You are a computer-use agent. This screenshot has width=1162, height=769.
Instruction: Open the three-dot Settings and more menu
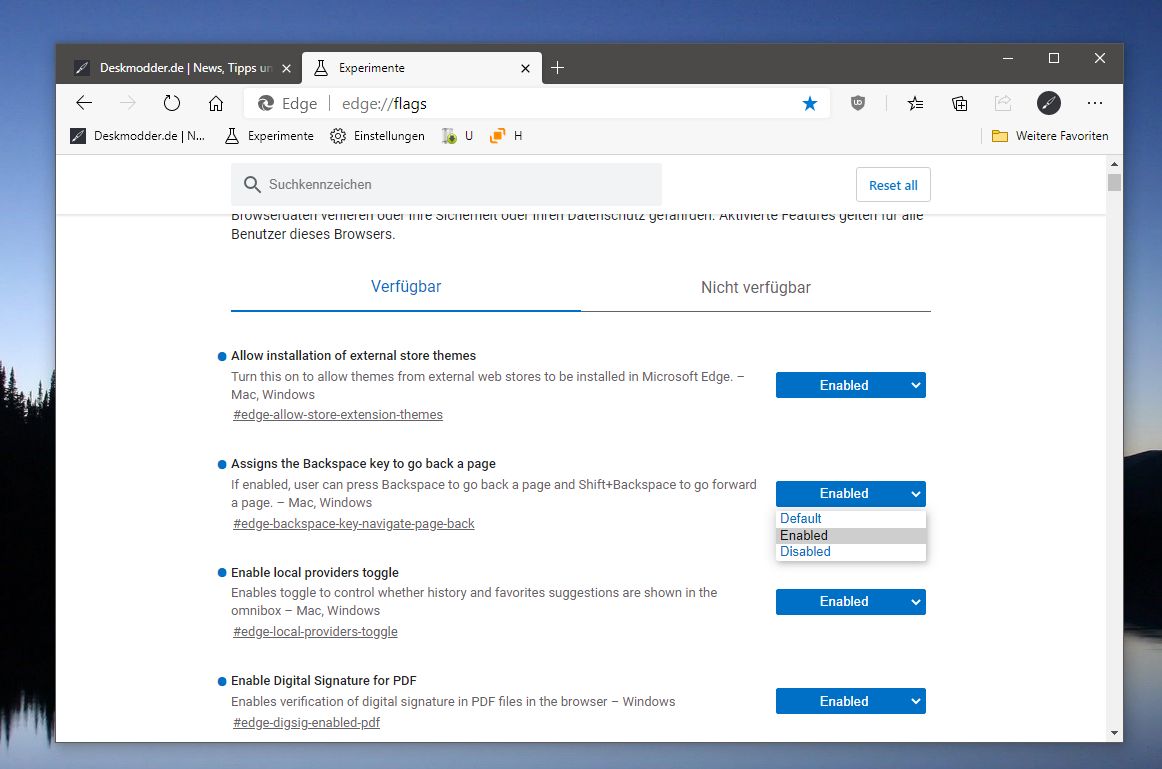tap(1095, 103)
